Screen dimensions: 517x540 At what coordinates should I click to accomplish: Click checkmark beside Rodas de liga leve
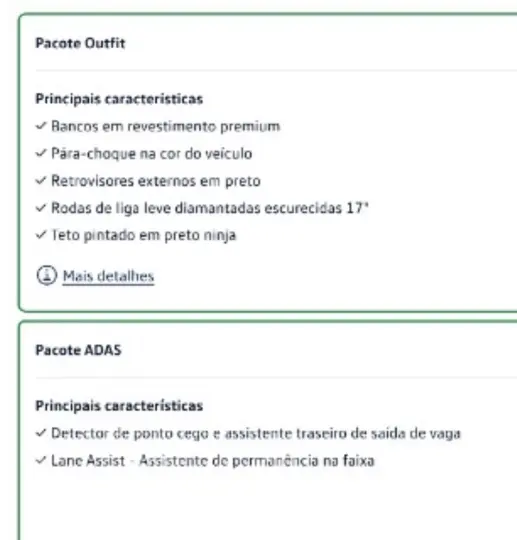point(41,208)
